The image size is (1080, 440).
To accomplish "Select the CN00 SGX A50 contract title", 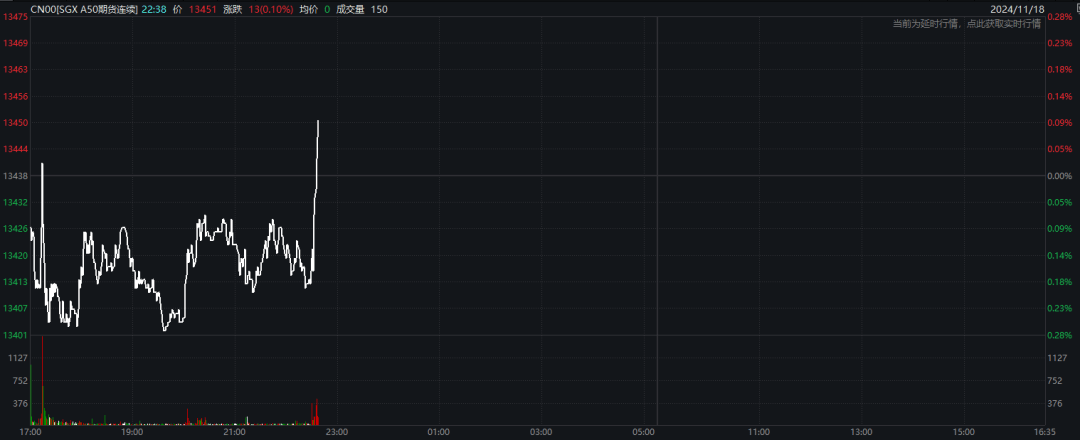I will pyautogui.click(x=84, y=9).
